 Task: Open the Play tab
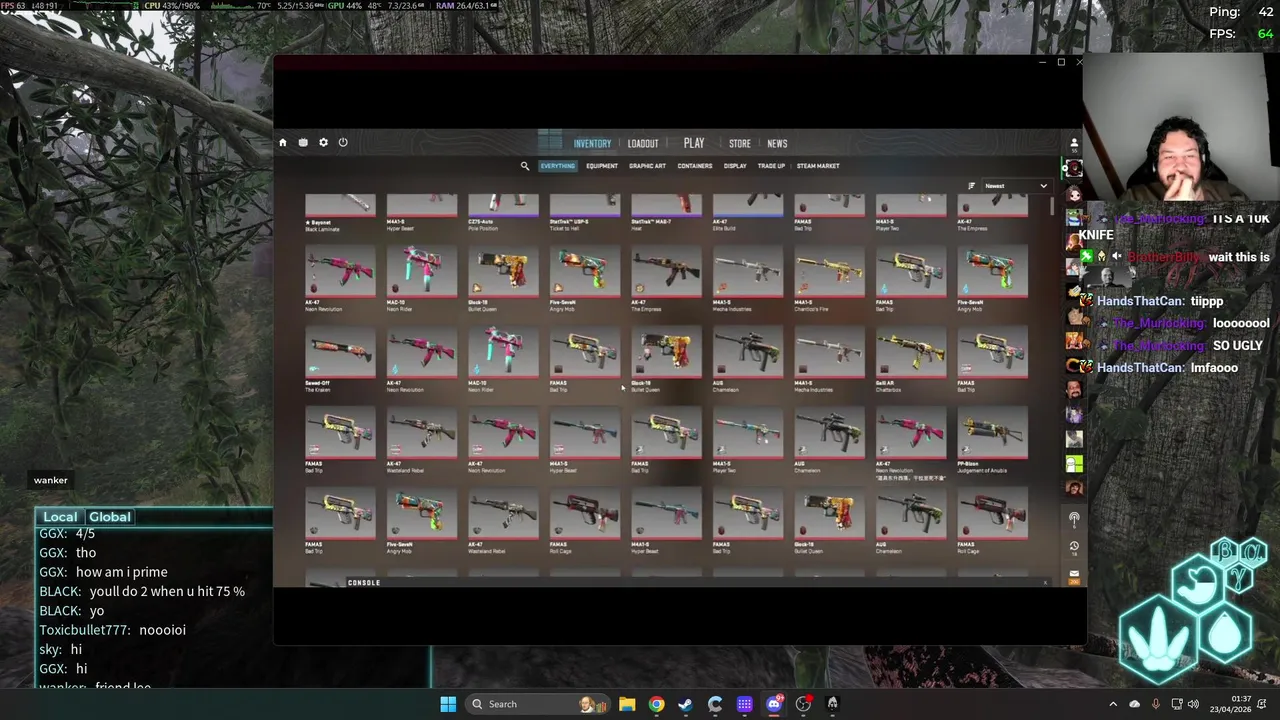[x=694, y=143]
